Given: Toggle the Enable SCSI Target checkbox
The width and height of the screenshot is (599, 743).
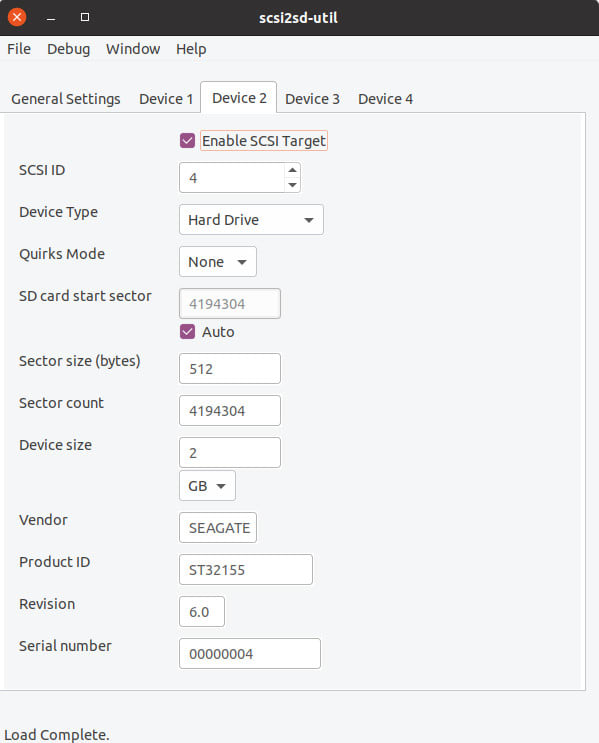Looking at the screenshot, I should coord(187,141).
